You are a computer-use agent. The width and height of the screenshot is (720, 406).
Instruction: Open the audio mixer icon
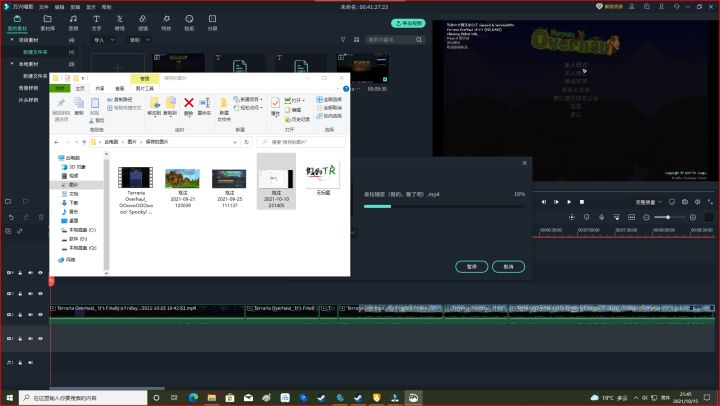(616, 217)
